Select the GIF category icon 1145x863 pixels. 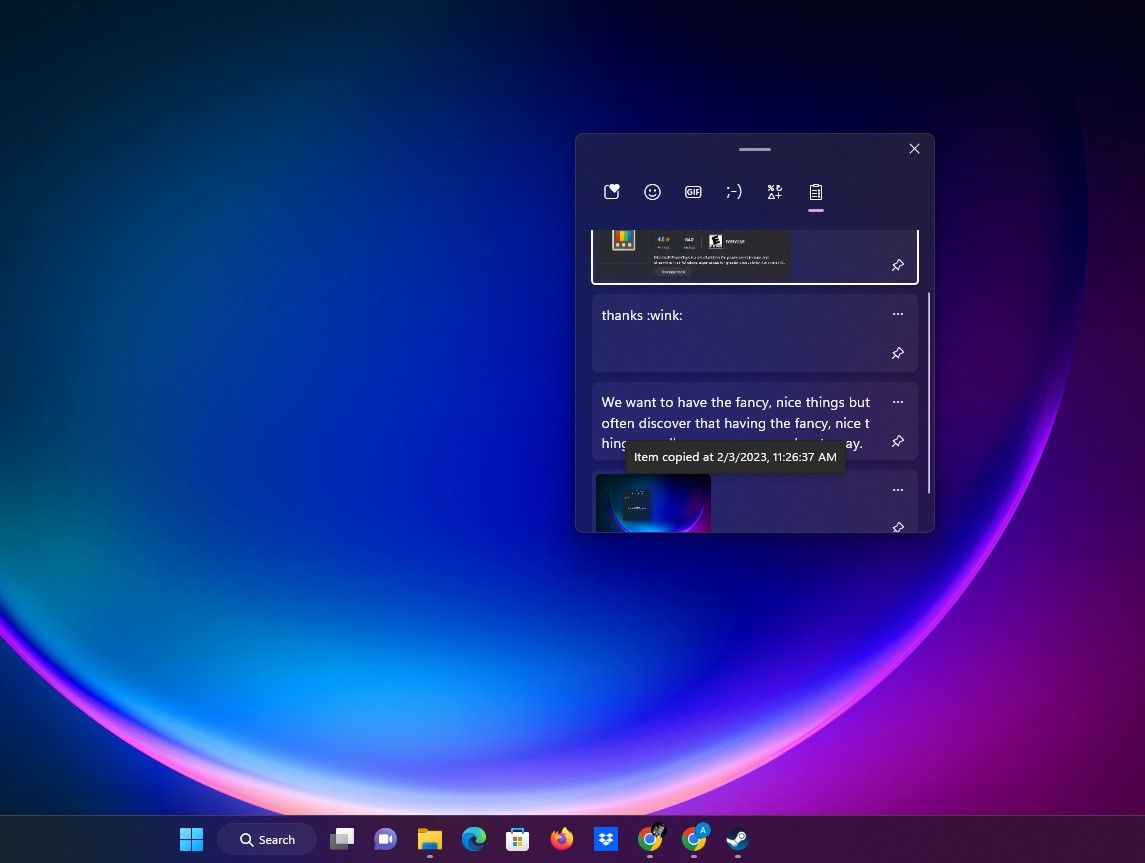(x=692, y=191)
